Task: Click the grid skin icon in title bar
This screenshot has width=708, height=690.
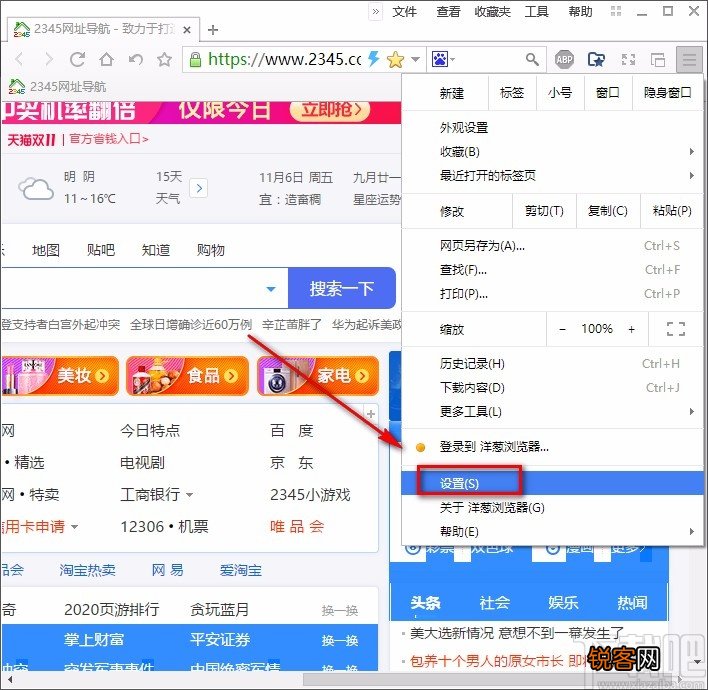Action: point(616,11)
